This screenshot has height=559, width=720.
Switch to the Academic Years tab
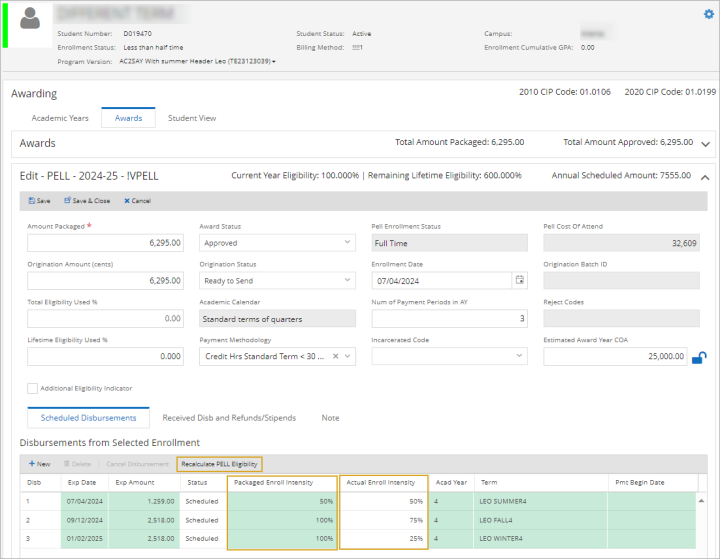[x=60, y=118]
